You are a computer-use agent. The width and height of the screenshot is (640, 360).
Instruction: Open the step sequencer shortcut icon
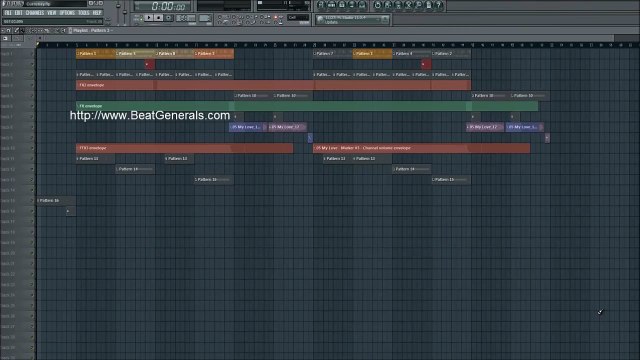(x=331, y=5)
